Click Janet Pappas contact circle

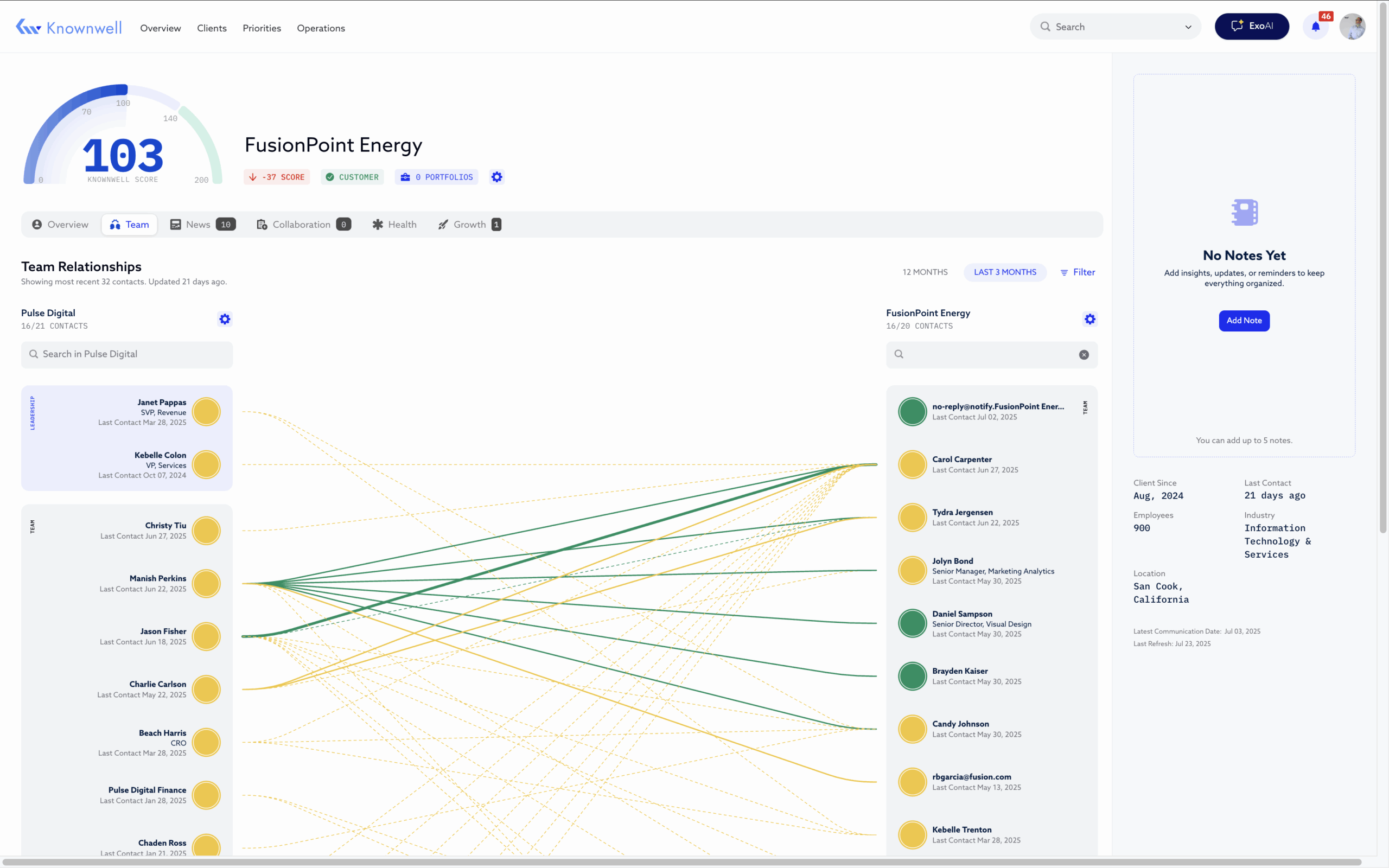(x=207, y=412)
